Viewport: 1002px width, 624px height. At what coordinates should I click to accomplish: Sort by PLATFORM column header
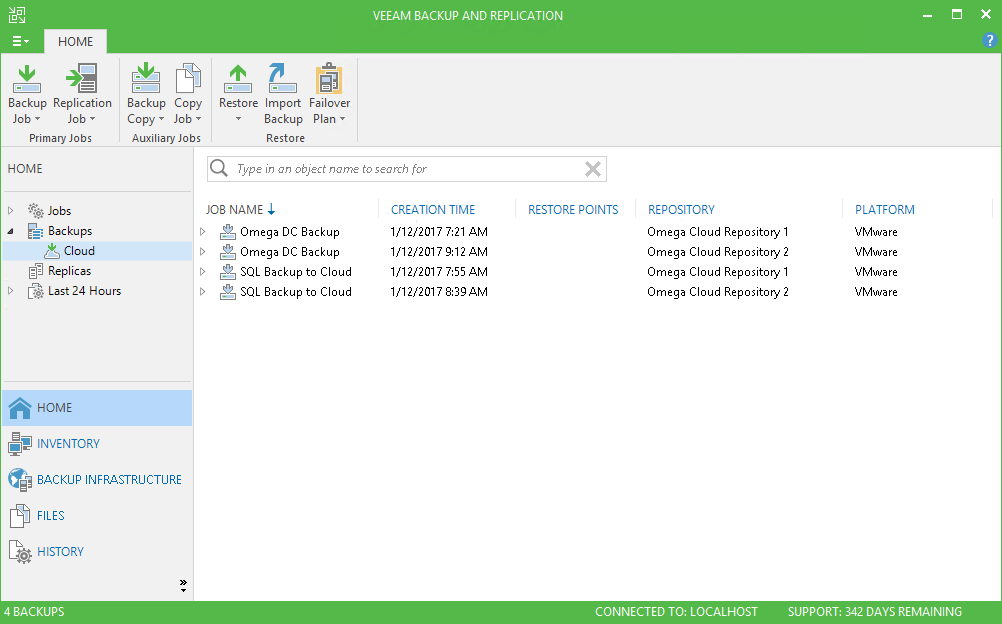click(x=884, y=210)
